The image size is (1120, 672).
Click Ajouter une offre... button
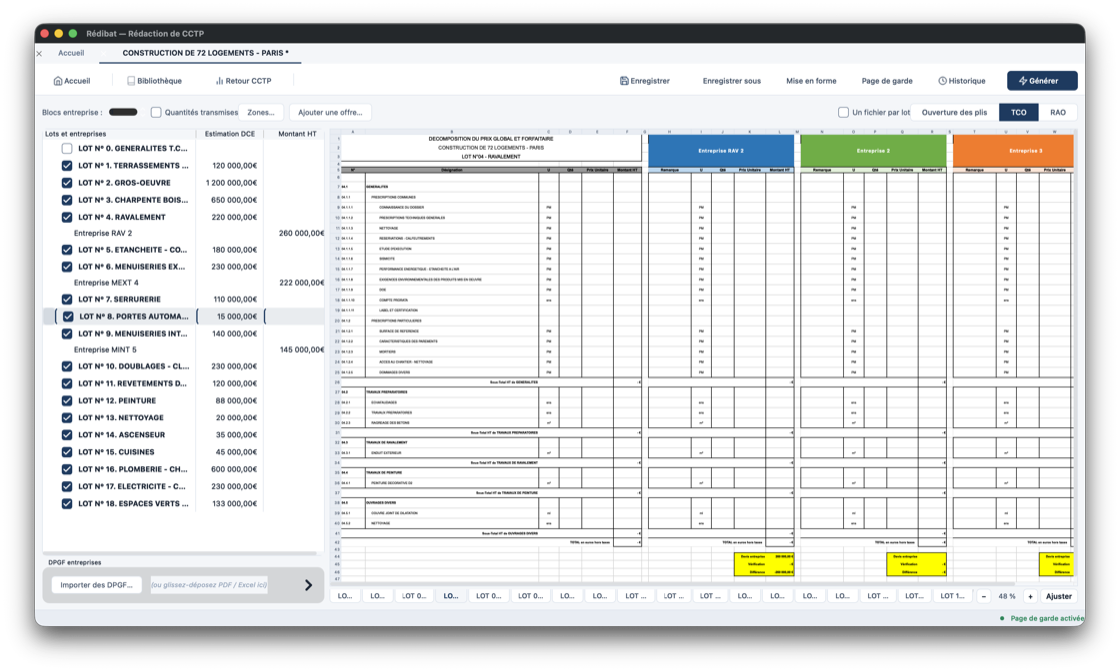[x=330, y=112]
